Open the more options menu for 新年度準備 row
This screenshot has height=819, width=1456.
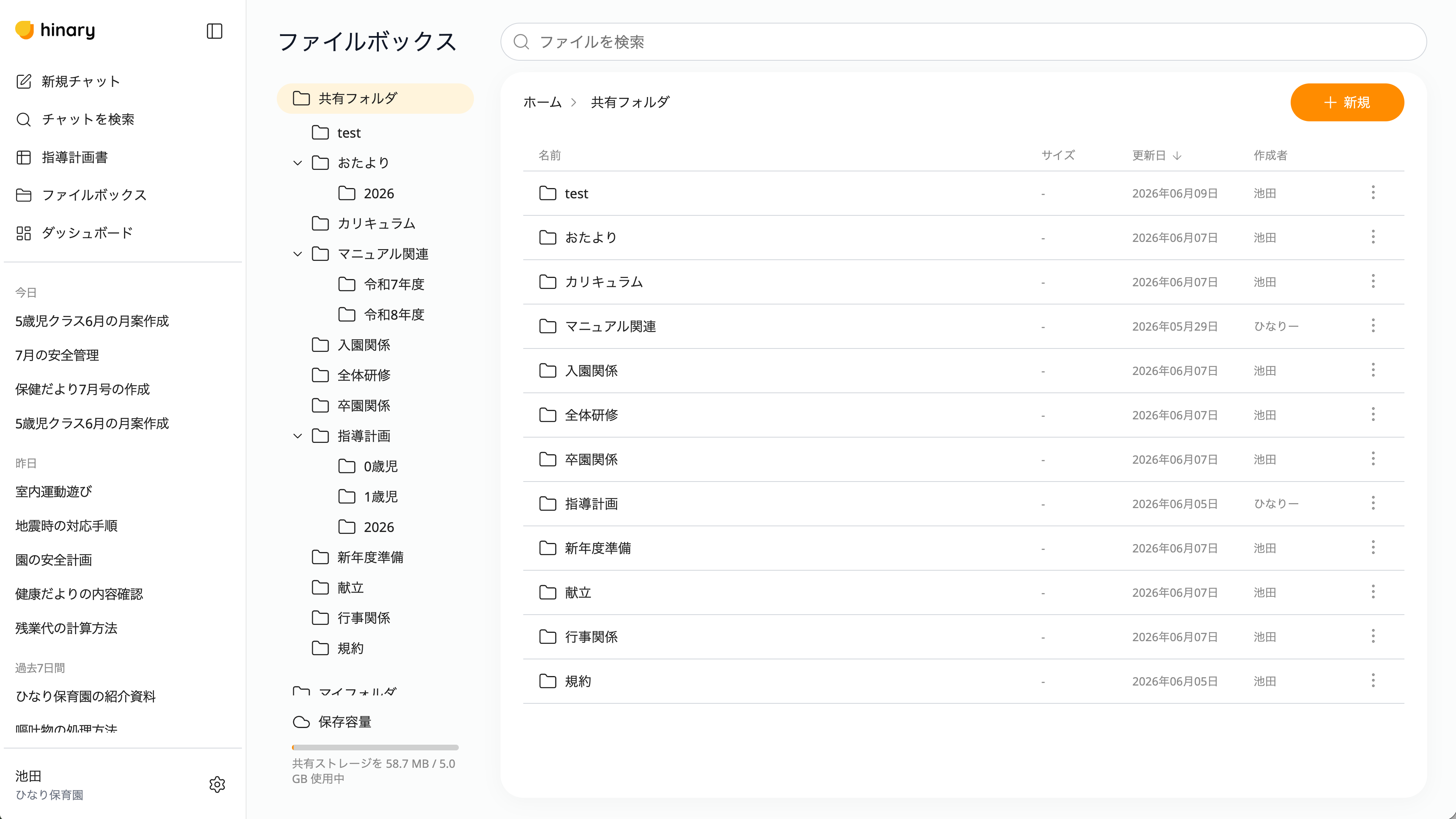click(1373, 548)
